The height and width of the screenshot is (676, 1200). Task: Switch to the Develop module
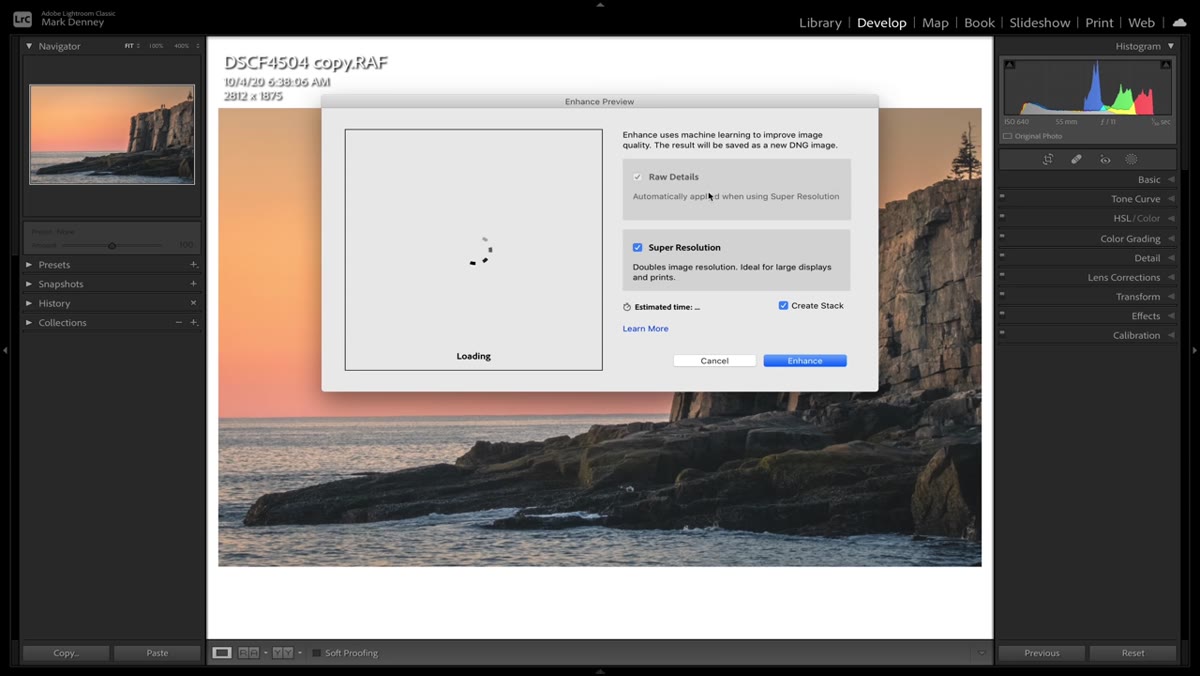coord(882,22)
